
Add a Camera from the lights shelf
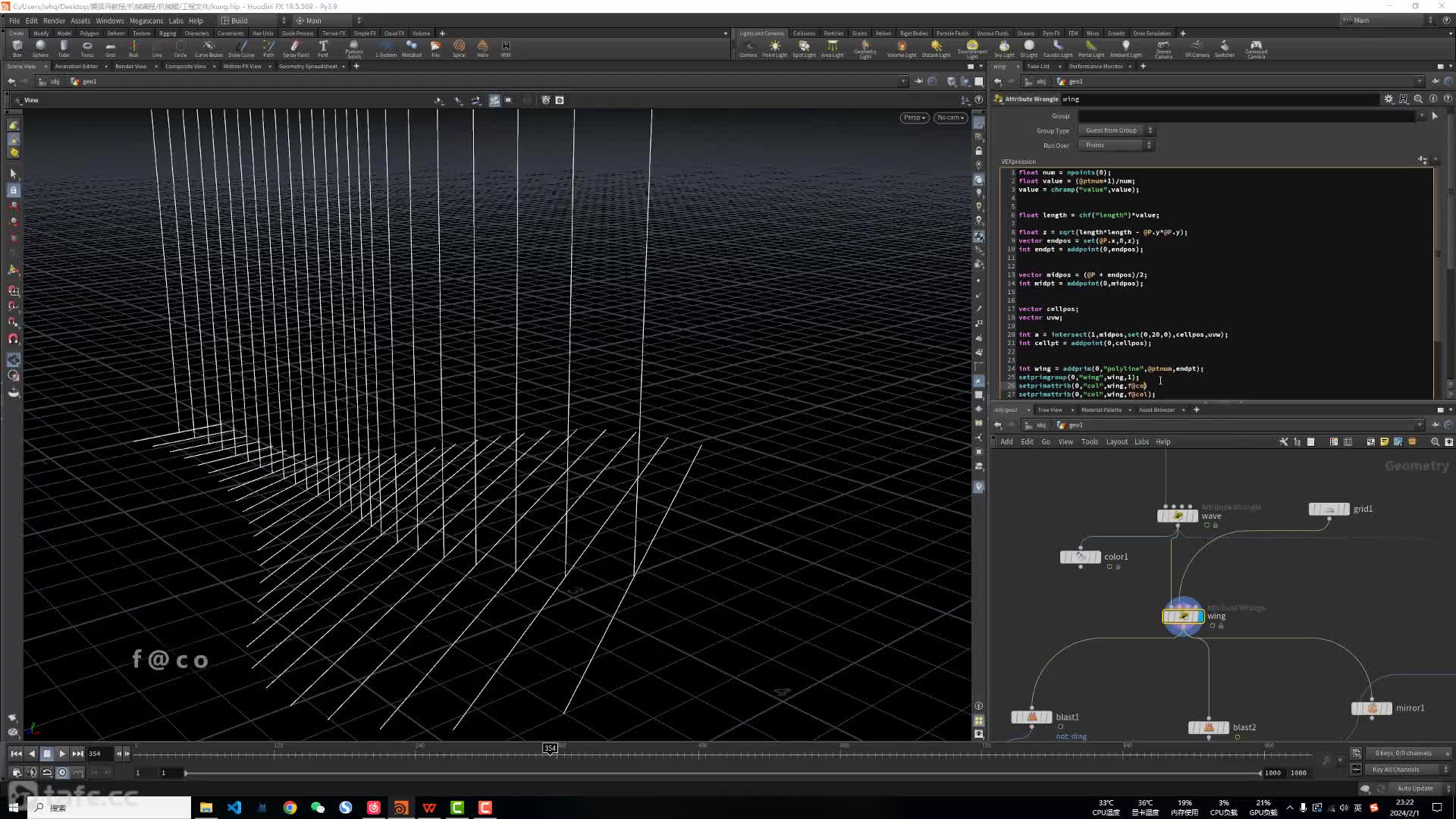748,48
